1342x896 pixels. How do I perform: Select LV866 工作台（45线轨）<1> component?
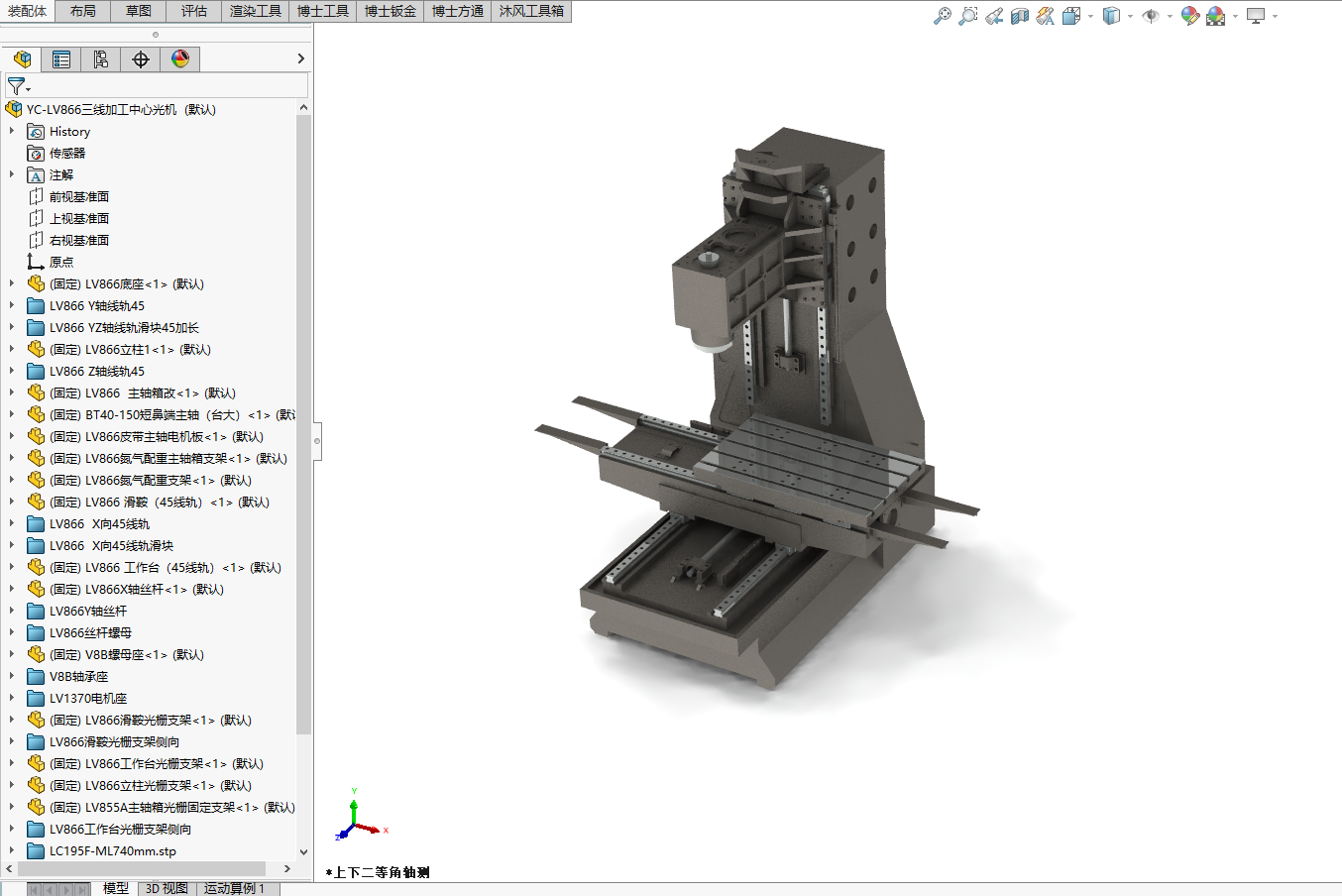pos(166,568)
